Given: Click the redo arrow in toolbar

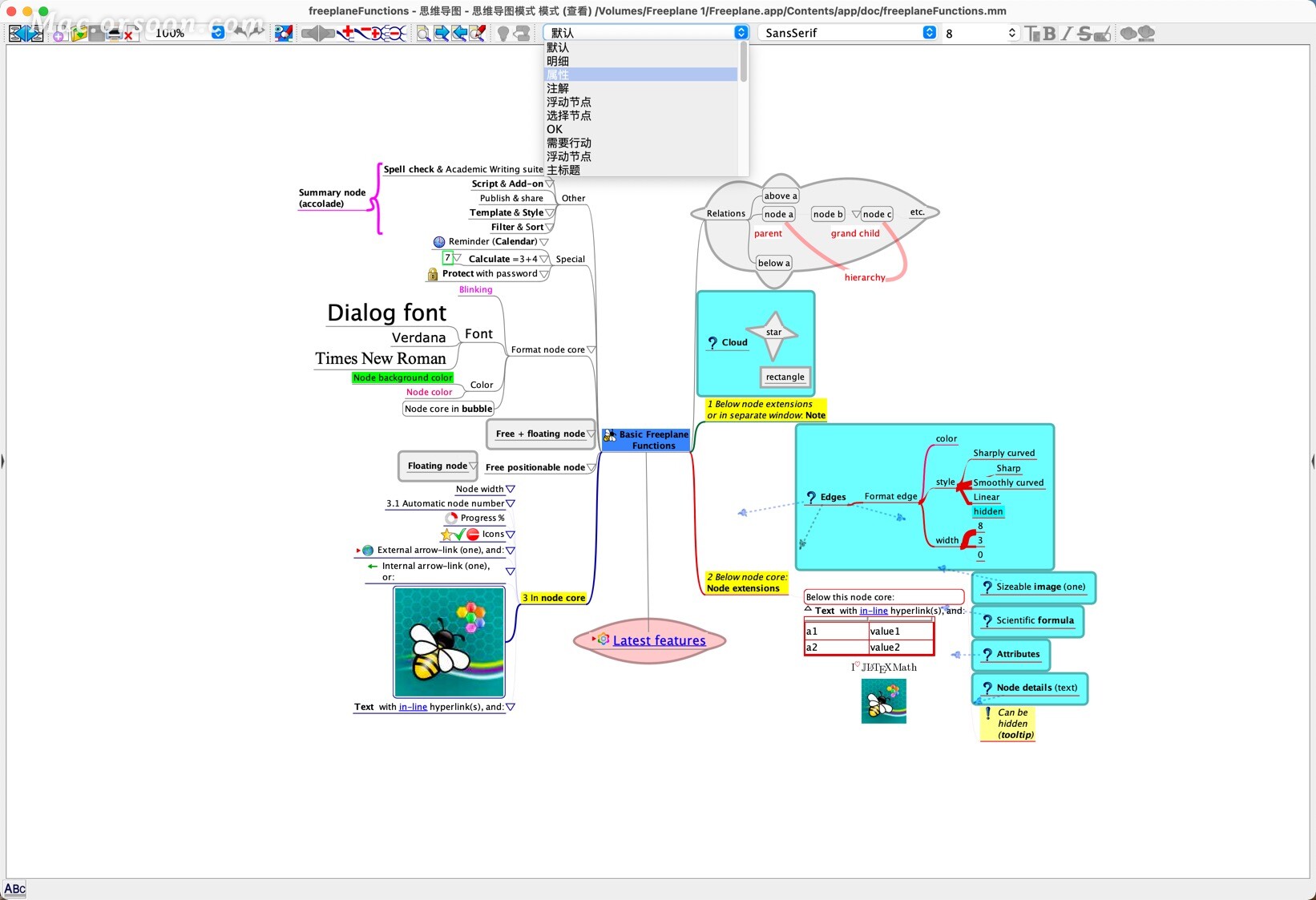Looking at the screenshot, I should coord(256,32).
